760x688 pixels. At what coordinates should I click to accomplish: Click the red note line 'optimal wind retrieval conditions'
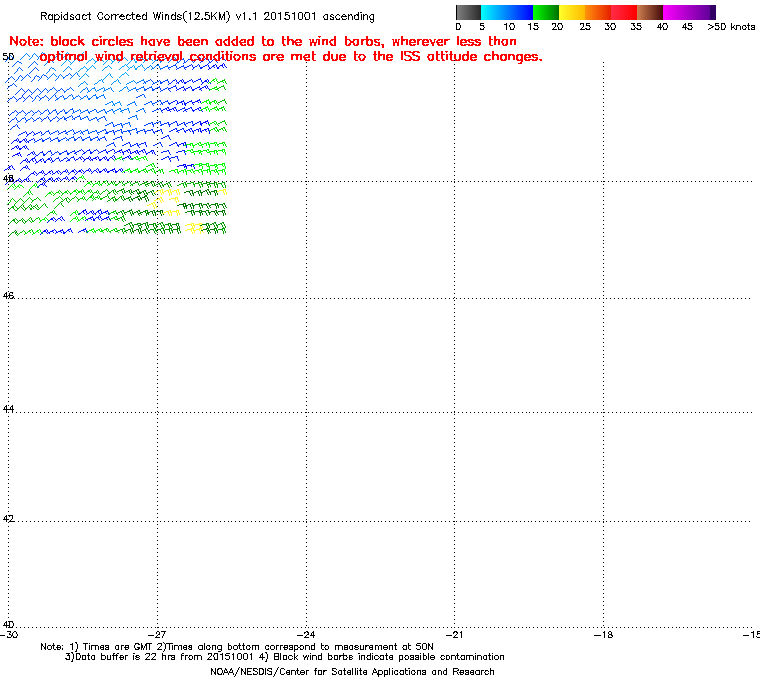pyautogui.click(x=291, y=57)
